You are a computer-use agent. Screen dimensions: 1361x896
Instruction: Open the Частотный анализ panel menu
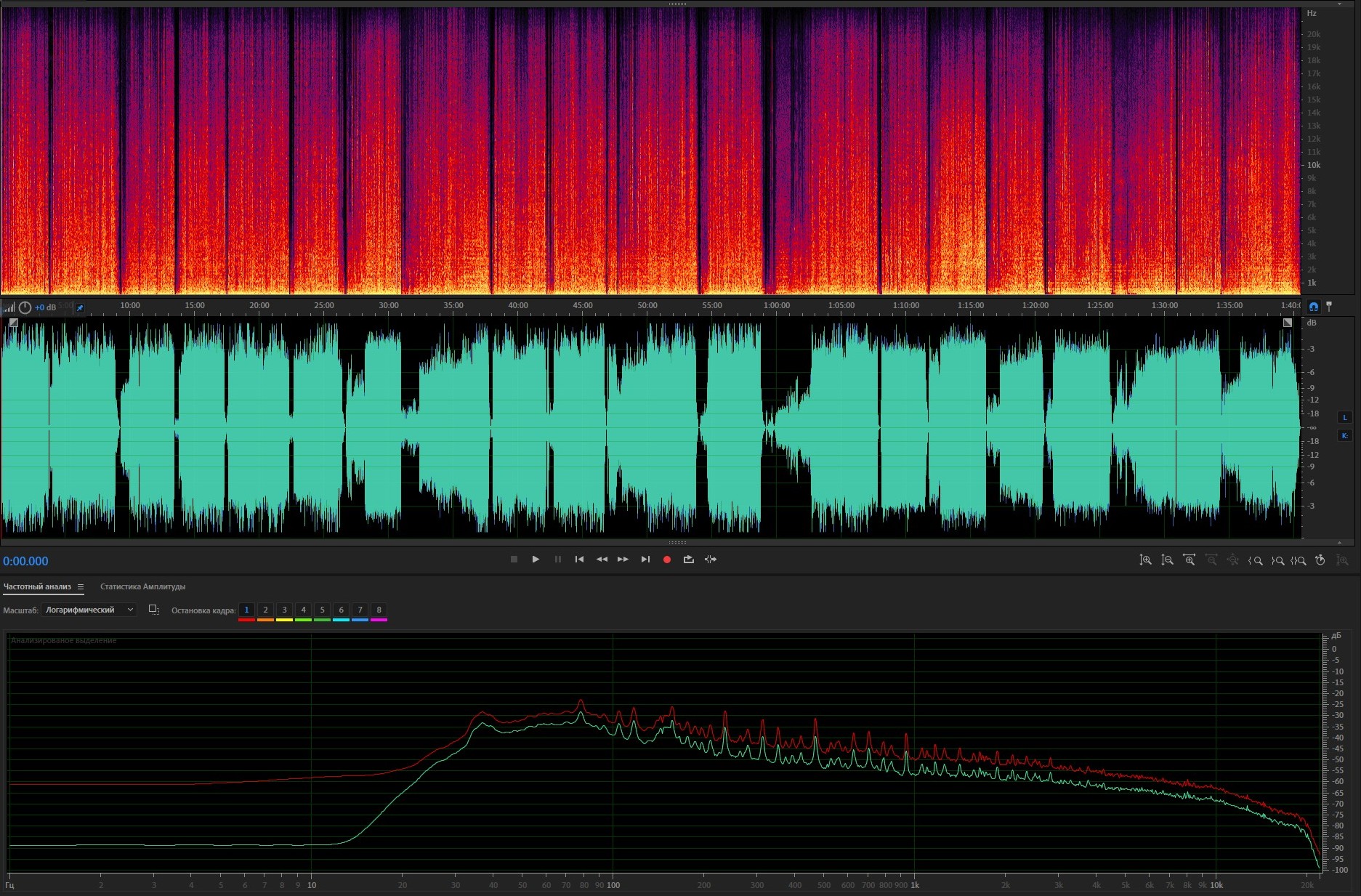pyautogui.click(x=81, y=587)
